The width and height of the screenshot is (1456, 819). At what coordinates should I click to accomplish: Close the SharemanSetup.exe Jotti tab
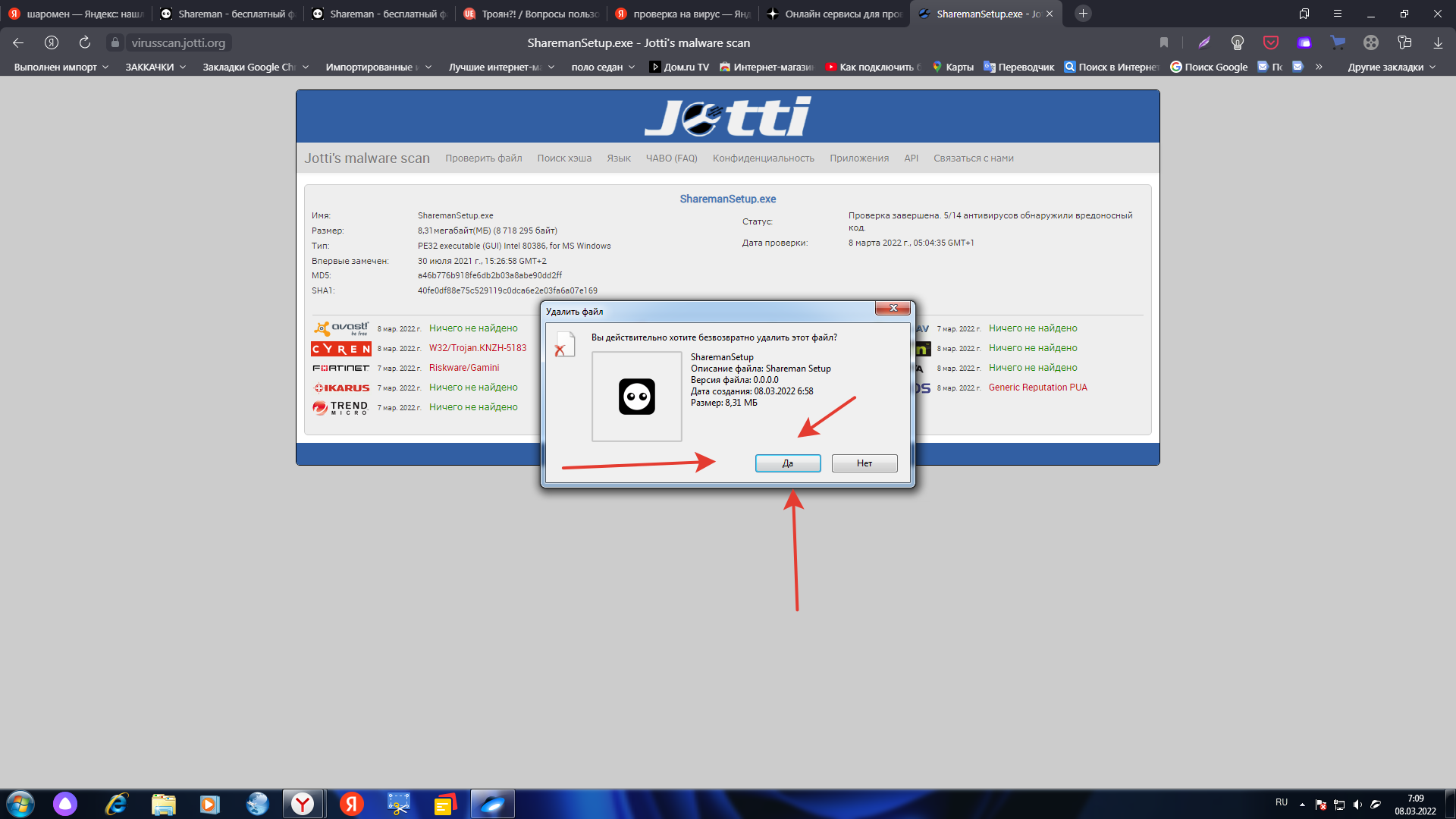coord(1050,14)
